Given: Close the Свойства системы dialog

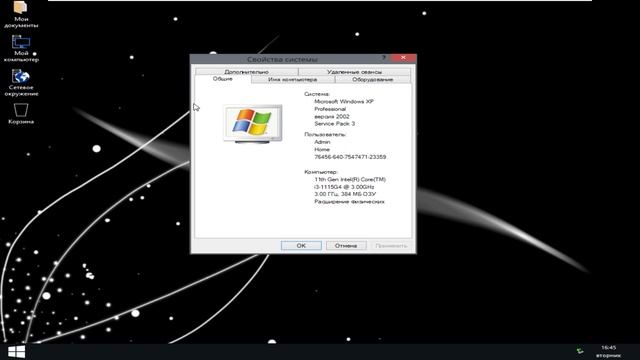Looking at the screenshot, I should 403,58.
